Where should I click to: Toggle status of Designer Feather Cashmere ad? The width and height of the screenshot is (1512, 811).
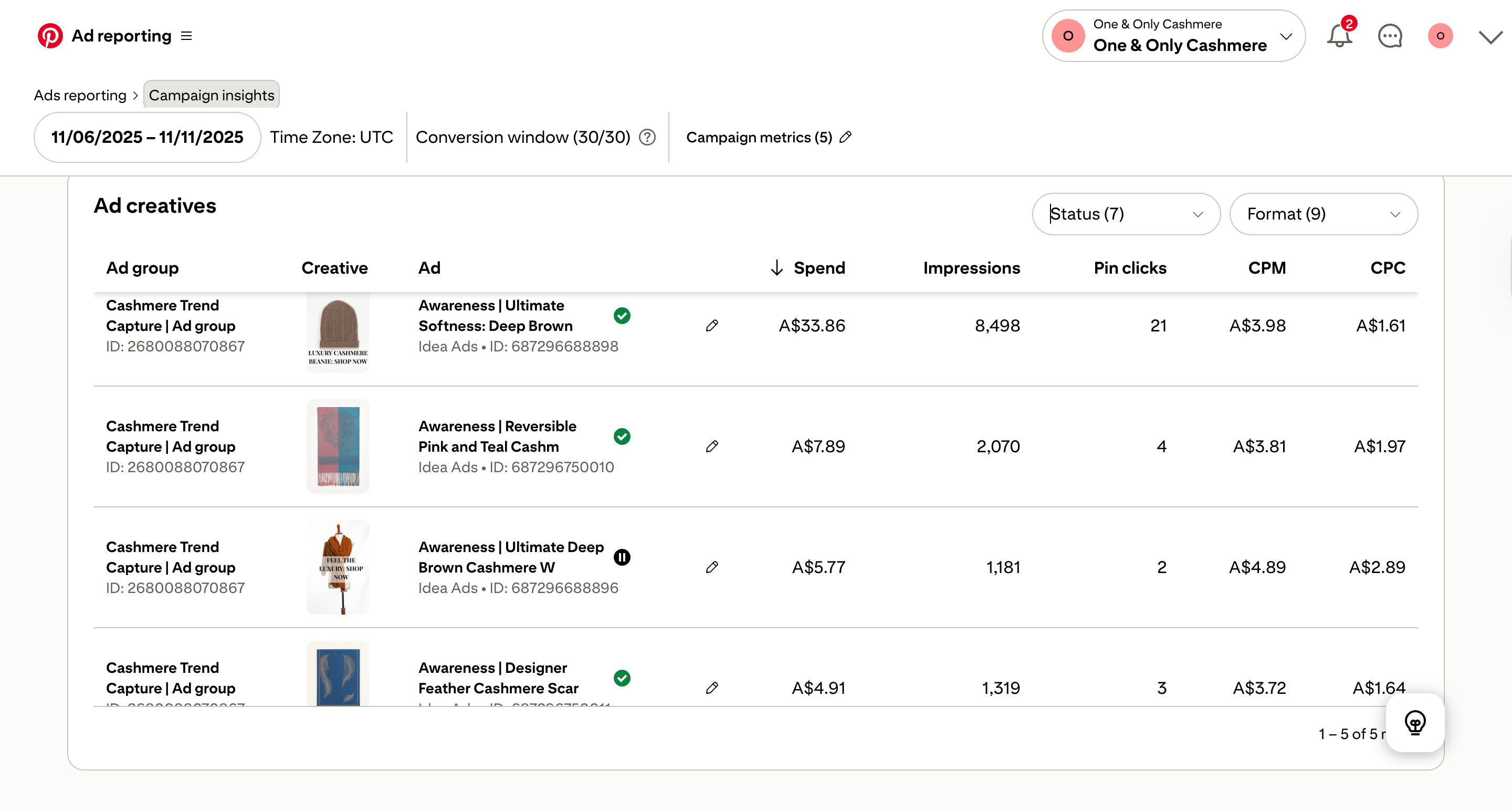[622, 678]
